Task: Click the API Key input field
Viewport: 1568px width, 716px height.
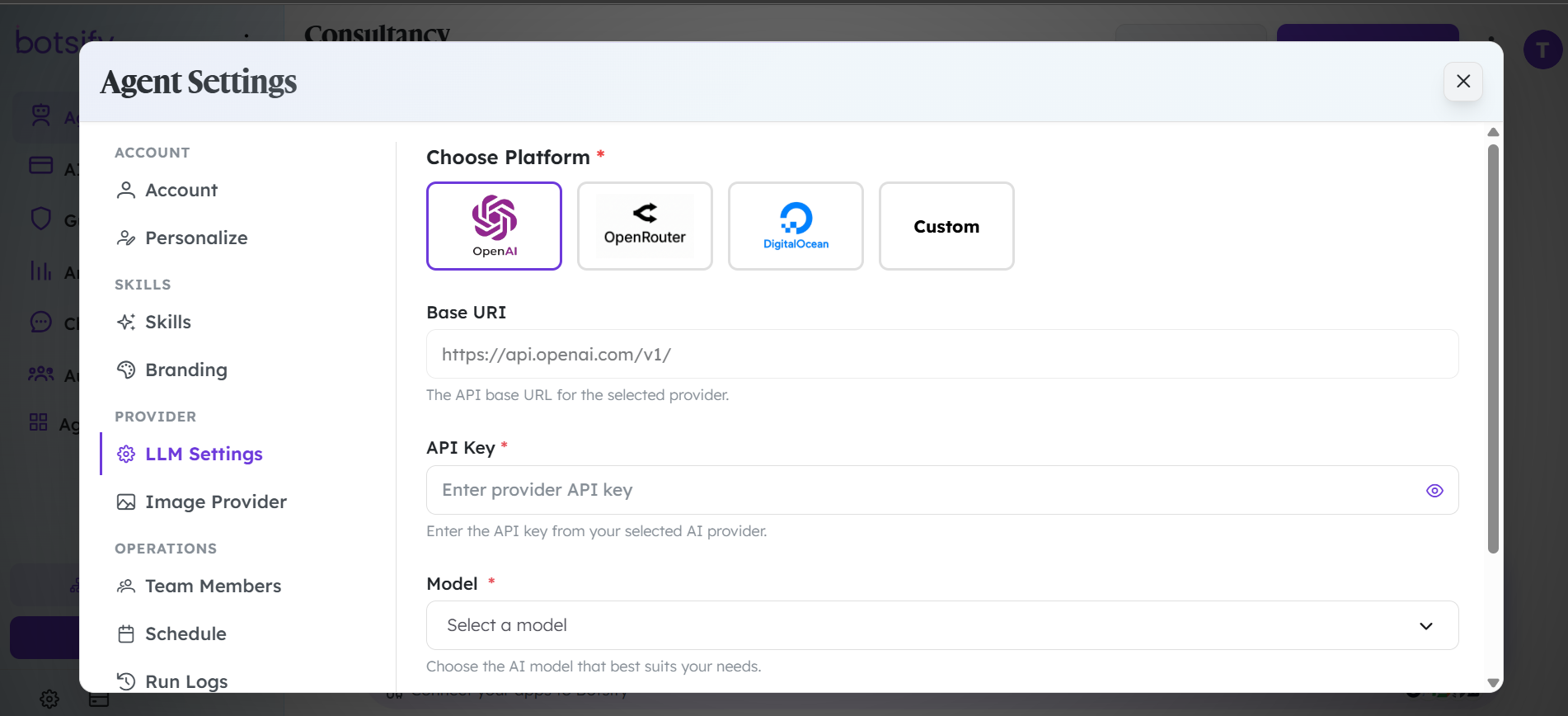Action: (x=942, y=490)
